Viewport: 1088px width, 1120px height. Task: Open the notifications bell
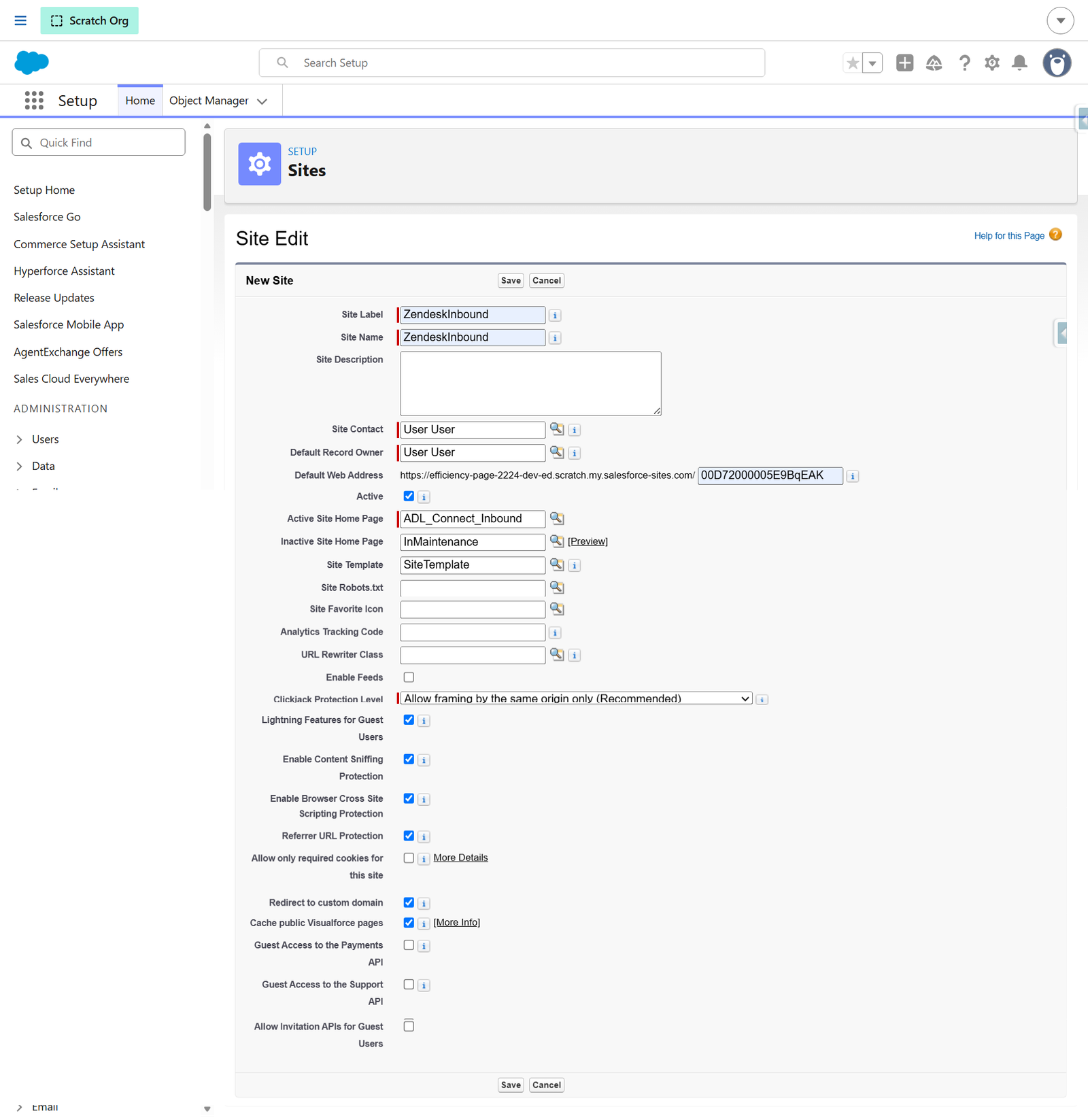click(1019, 63)
